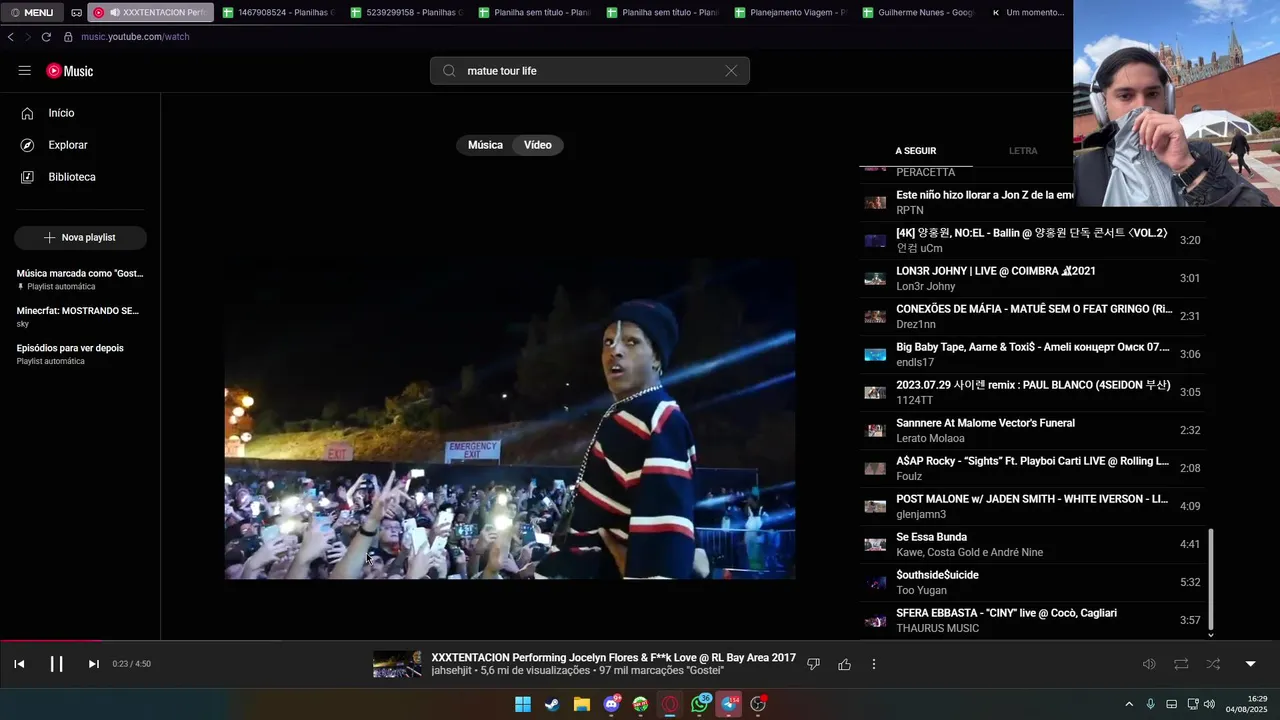Play $outhside$uicide by Too Yugan
The image size is (1280, 720).
click(1034, 582)
